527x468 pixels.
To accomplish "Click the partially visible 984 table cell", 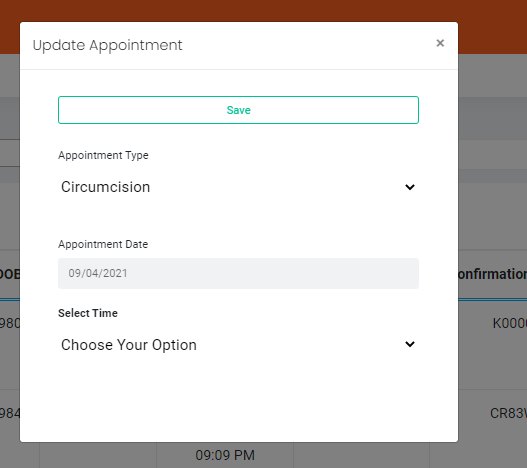I will pos(10,413).
